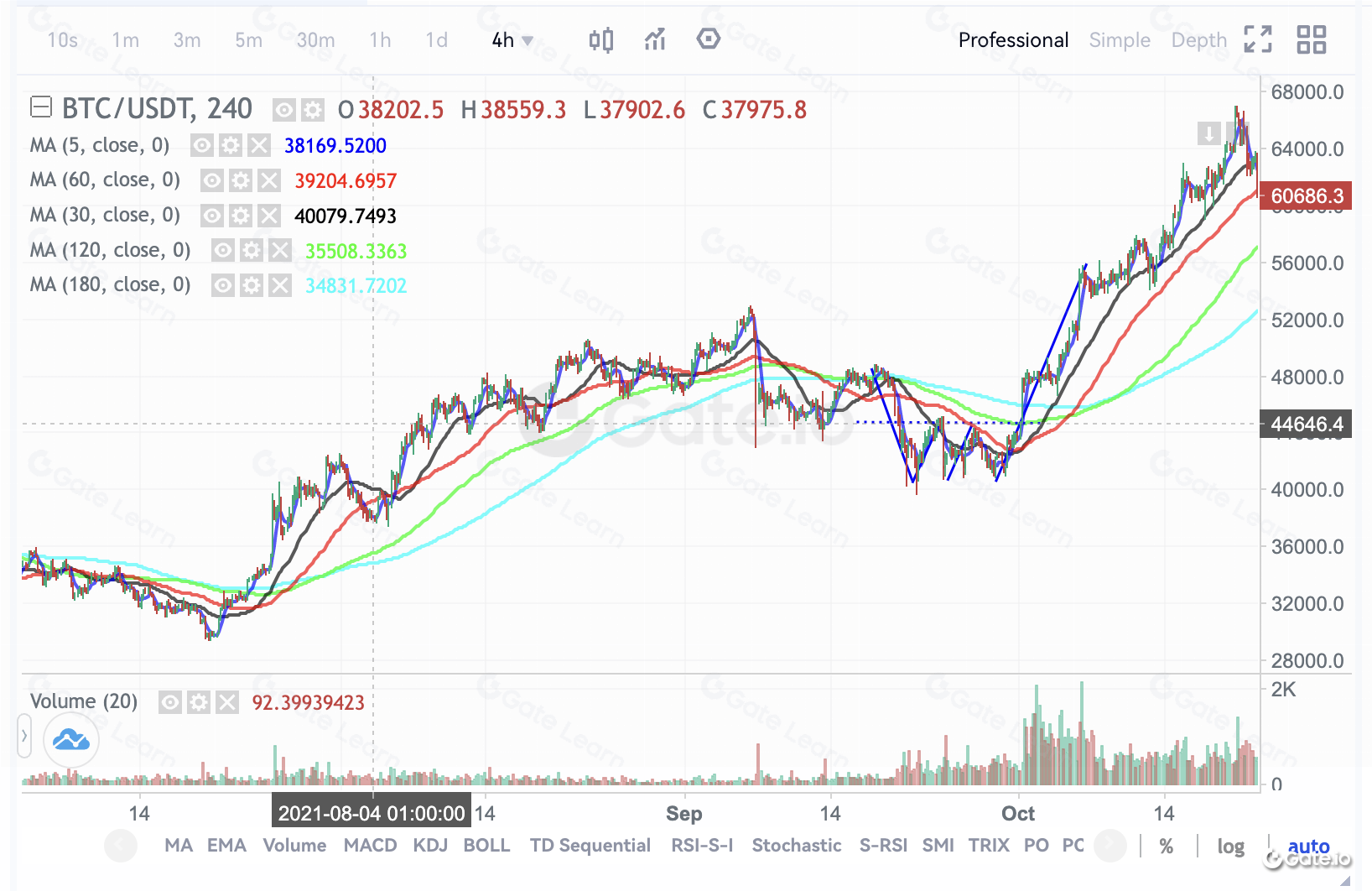Click the cloud icon in volume panel

click(x=71, y=740)
